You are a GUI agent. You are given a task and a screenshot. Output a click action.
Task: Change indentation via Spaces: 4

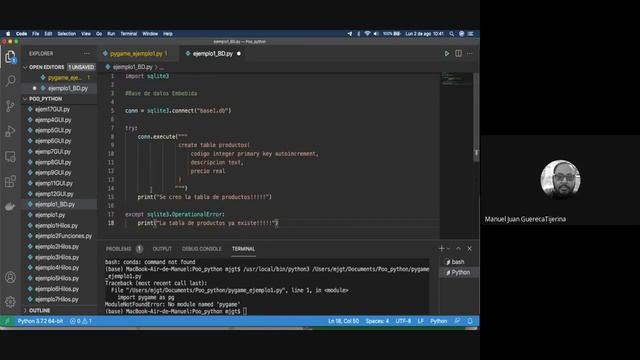pyautogui.click(x=377, y=321)
